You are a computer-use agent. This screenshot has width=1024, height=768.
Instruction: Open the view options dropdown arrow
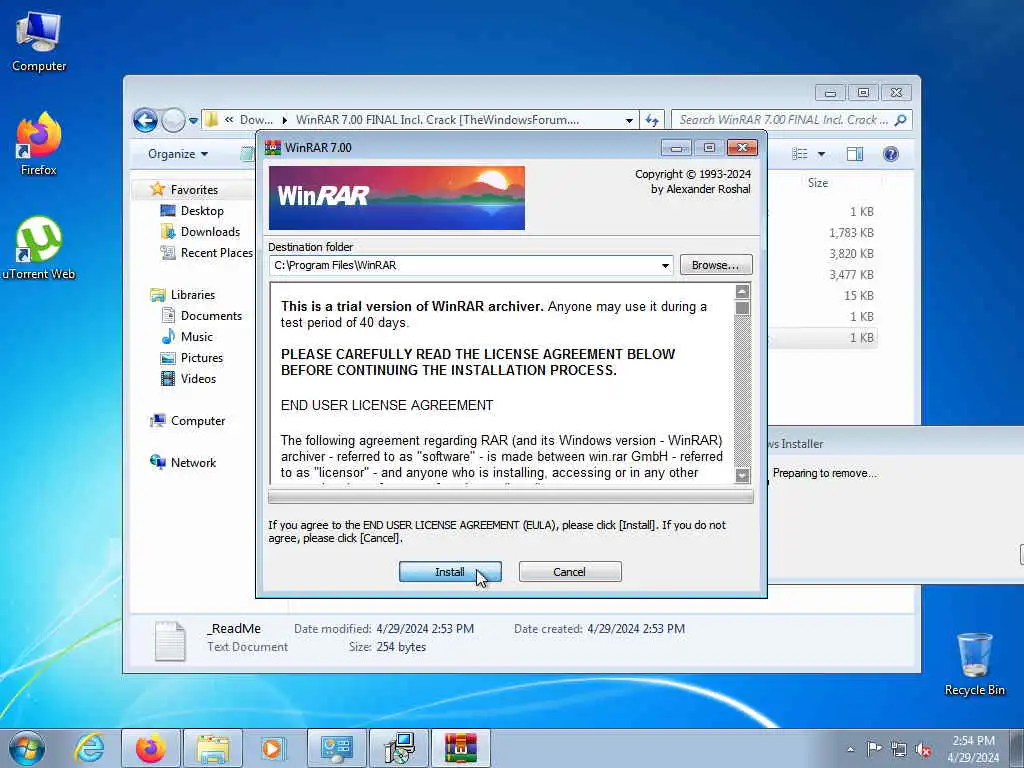[822, 154]
